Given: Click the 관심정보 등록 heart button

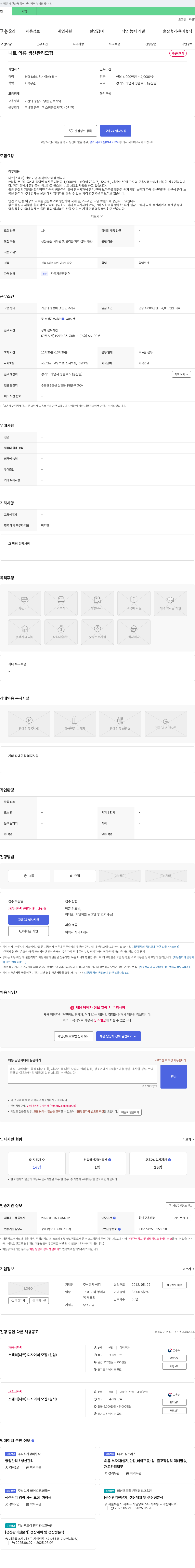Looking at the screenshot, I should (x=80, y=131).
